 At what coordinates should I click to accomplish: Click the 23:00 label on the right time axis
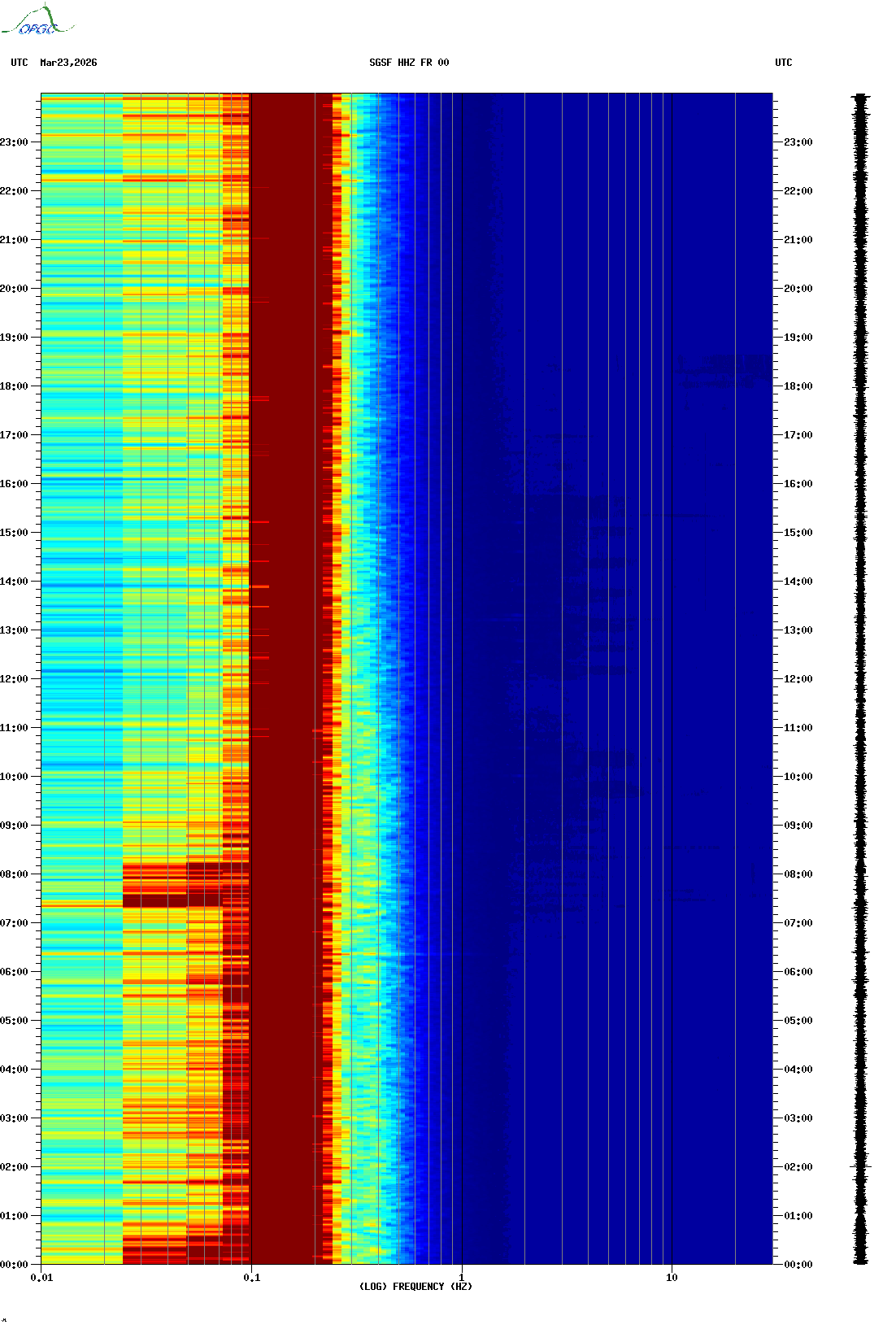click(x=798, y=142)
